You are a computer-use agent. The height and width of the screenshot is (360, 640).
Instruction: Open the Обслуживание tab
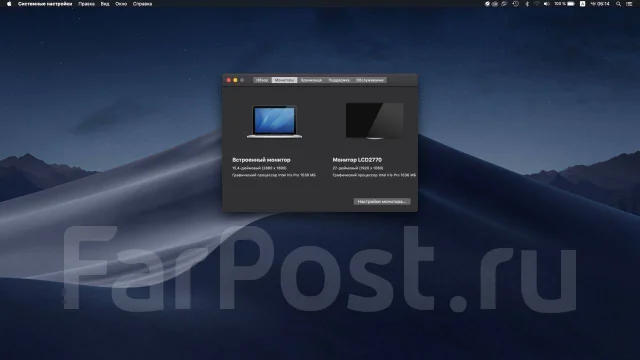(369, 80)
